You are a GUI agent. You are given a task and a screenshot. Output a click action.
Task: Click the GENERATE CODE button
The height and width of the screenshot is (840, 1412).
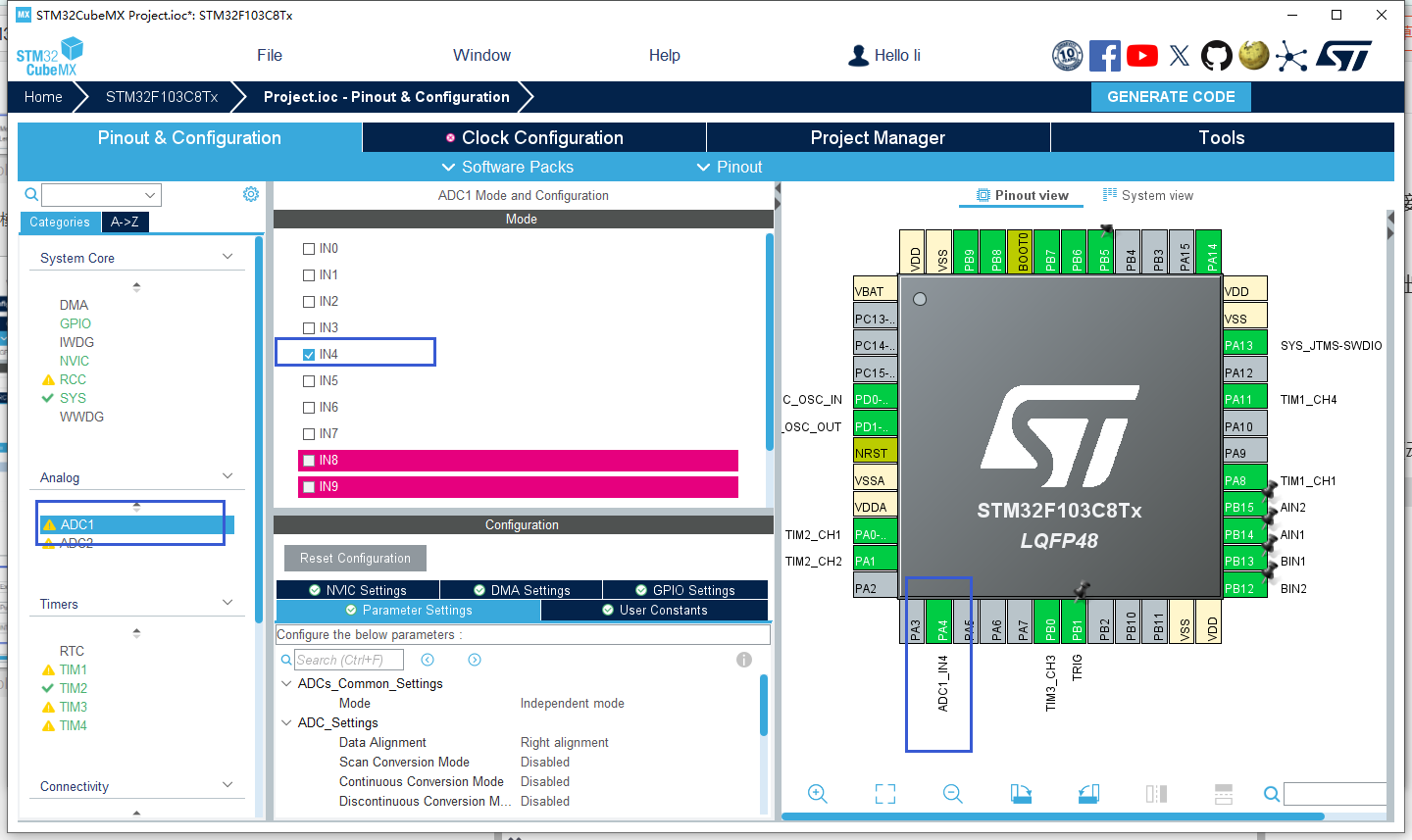point(1171,96)
